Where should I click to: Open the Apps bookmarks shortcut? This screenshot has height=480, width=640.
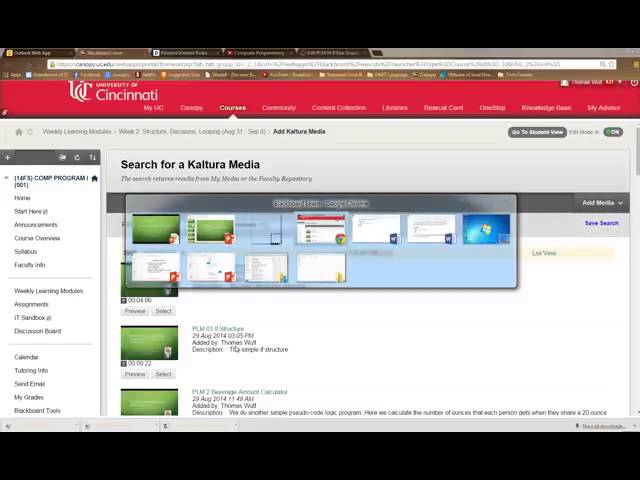click(x=12, y=75)
